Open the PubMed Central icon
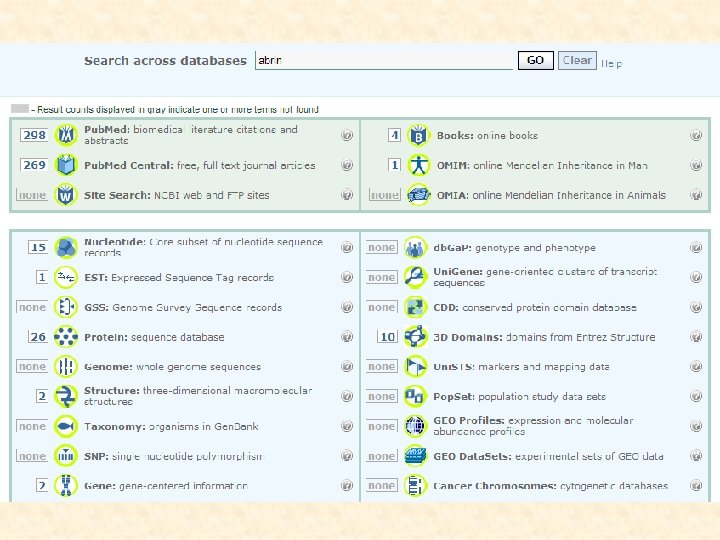The width and height of the screenshot is (720, 540). 66,165
